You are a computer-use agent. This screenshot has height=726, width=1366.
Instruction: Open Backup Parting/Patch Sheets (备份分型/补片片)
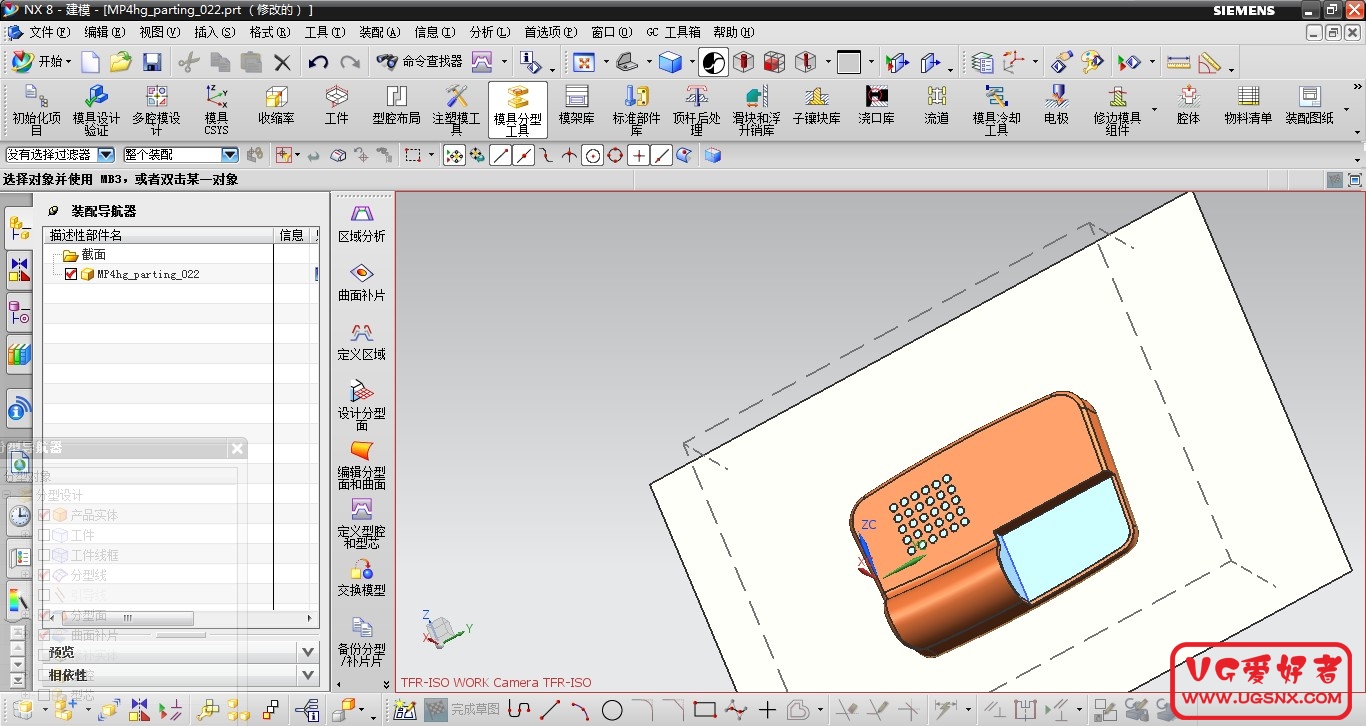tap(362, 641)
